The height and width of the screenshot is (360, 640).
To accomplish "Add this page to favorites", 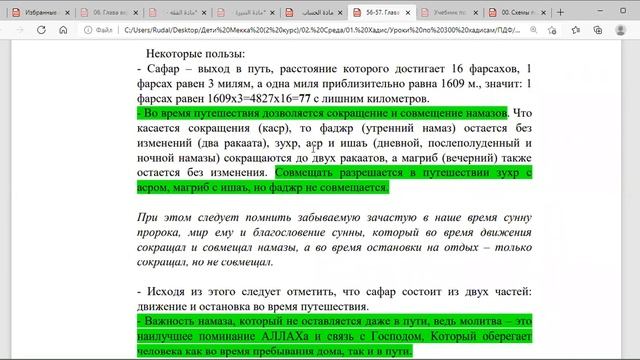I will pos(552,30).
